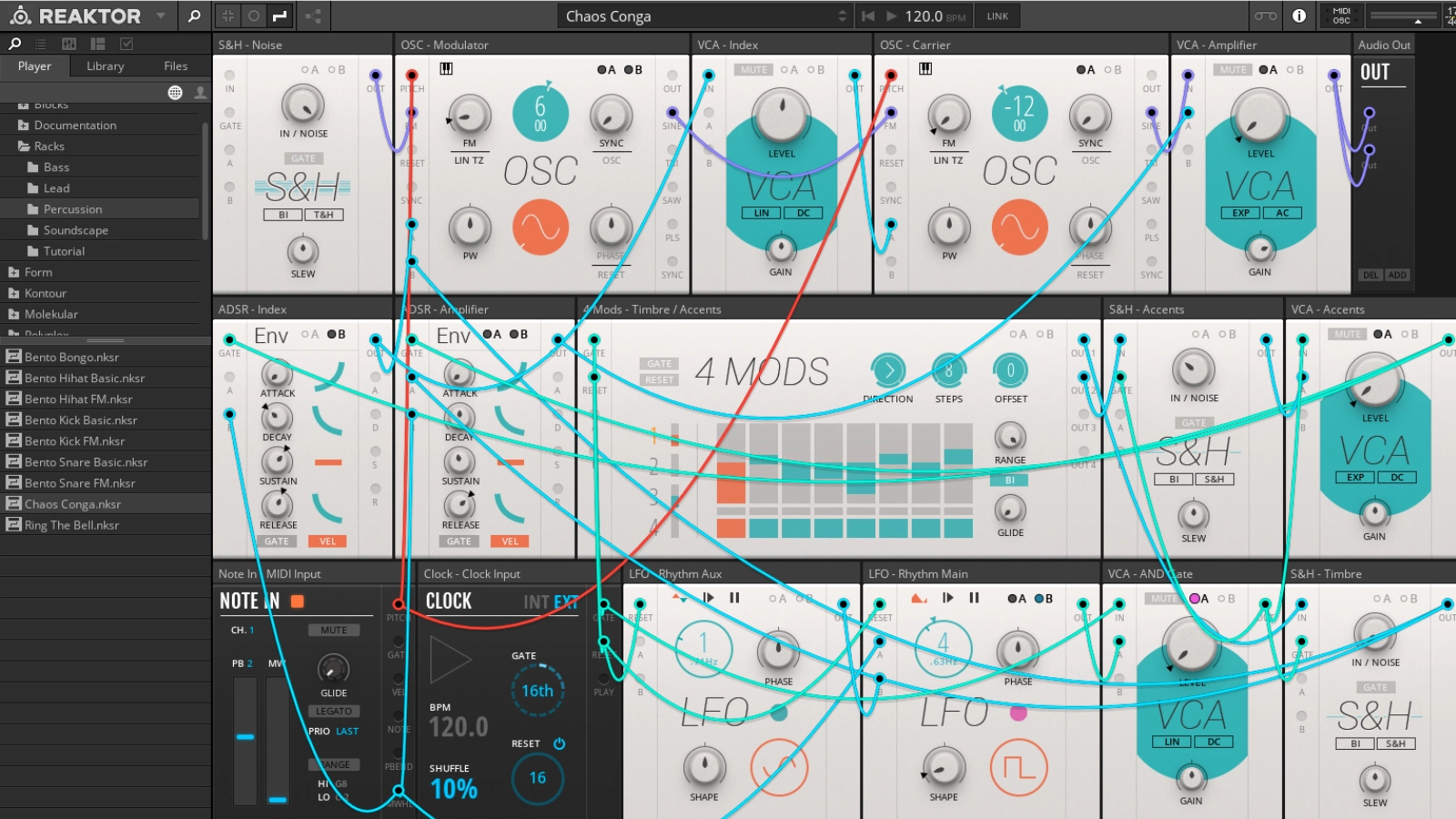This screenshot has height=819, width=1456.
Task: Start playback with the play button
Action: coord(892,15)
